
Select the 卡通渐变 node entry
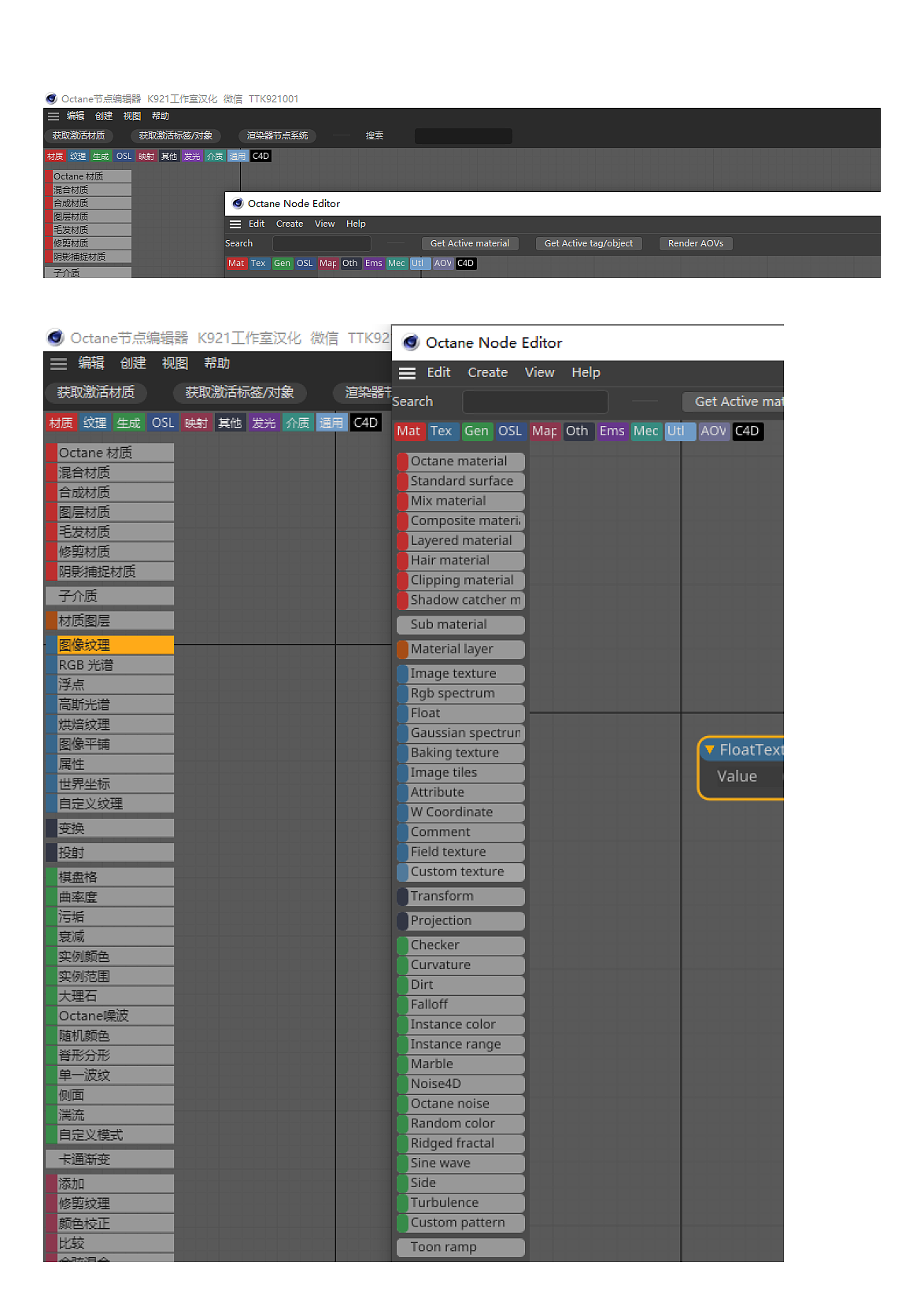(x=110, y=1160)
